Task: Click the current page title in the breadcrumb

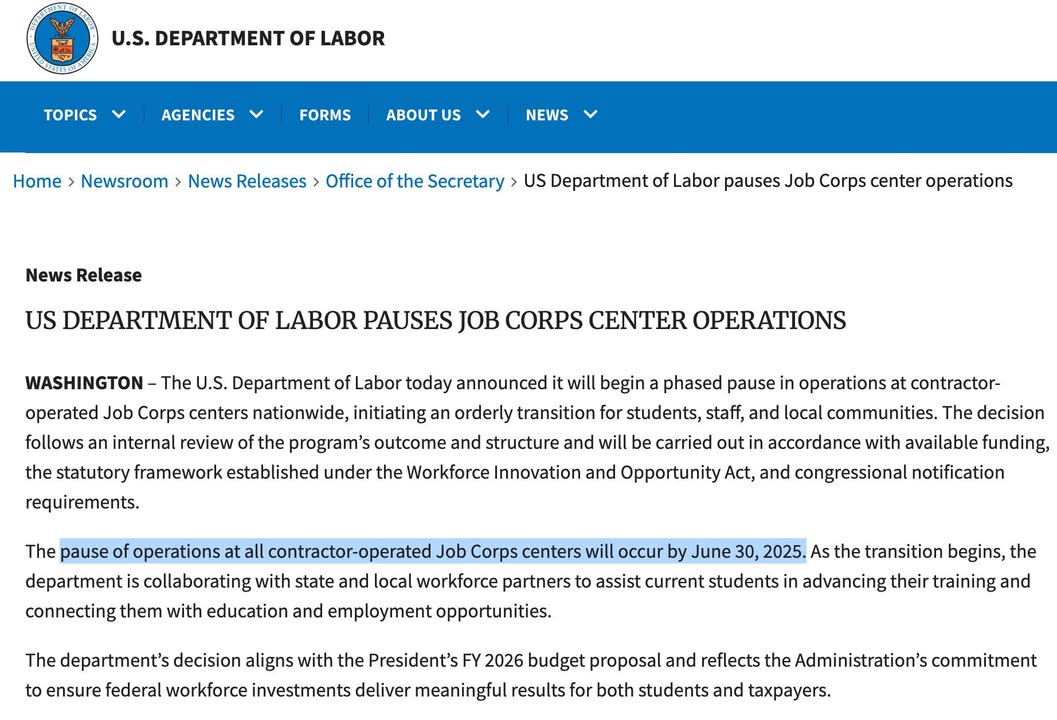Action: pos(768,181)
